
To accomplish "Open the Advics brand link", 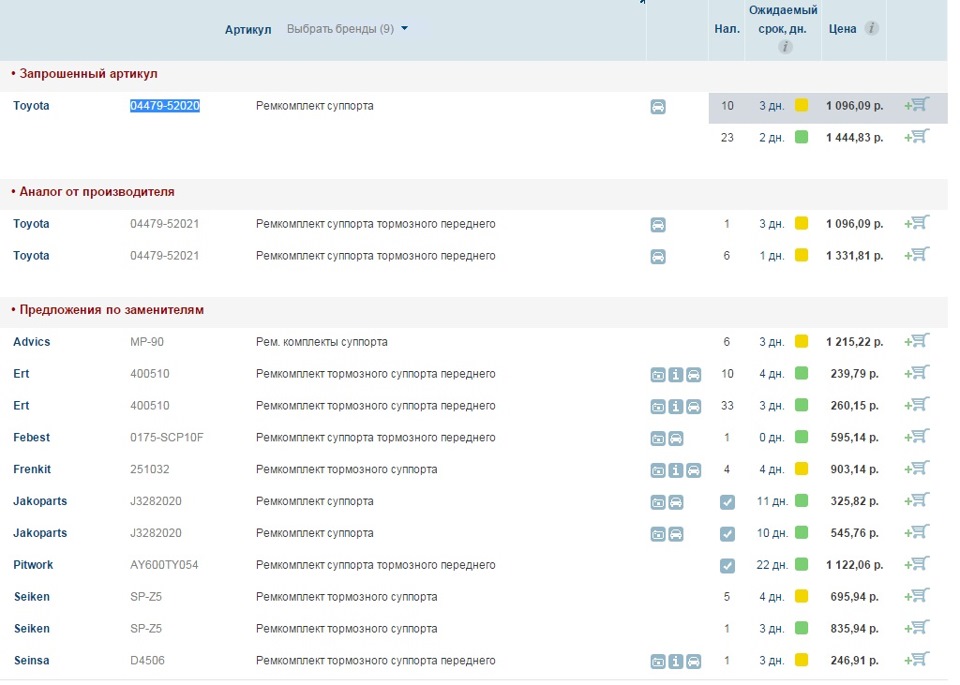I will click(31, 342).
